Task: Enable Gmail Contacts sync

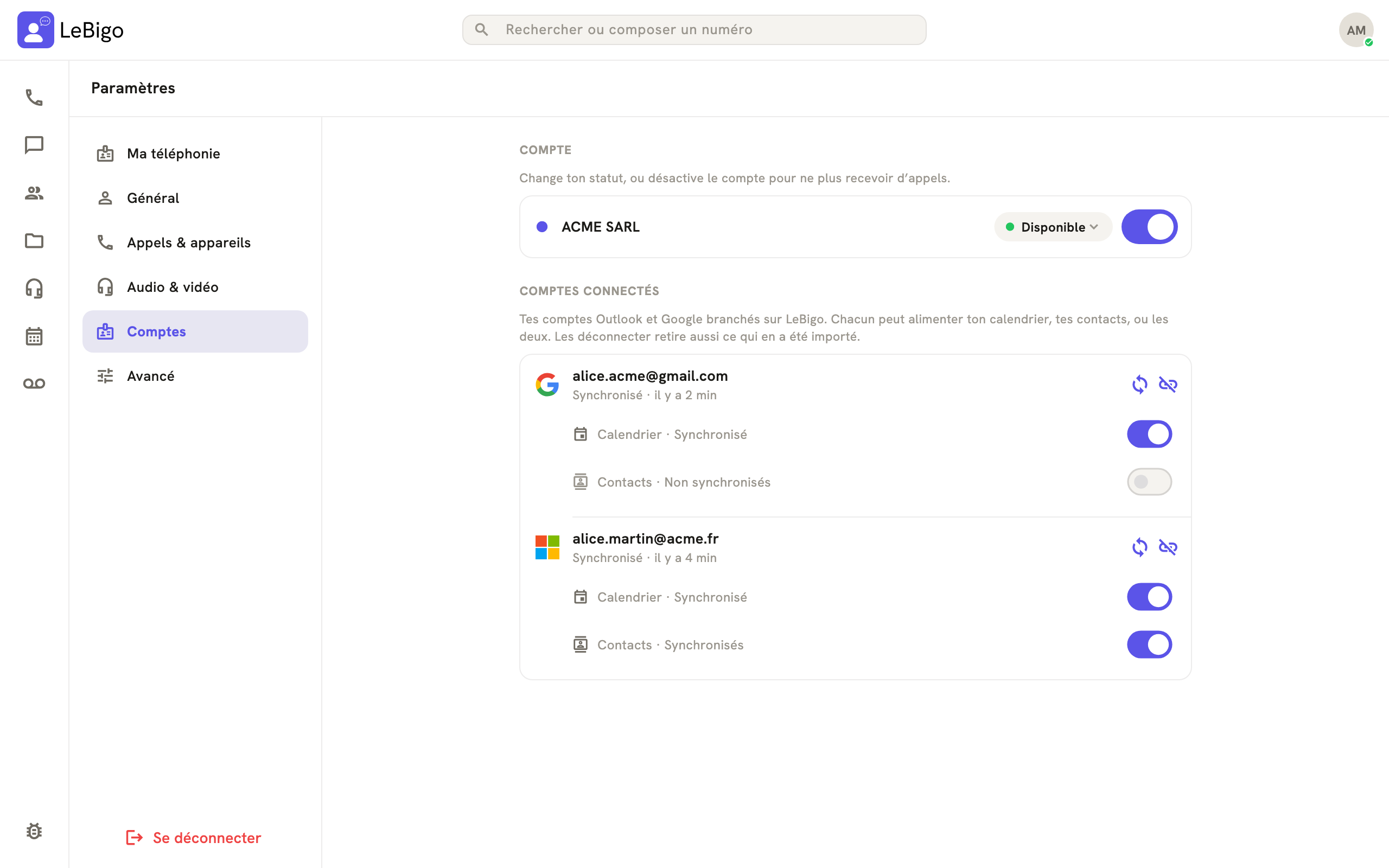Action: pyautogui.click(x=1150, y=482)
